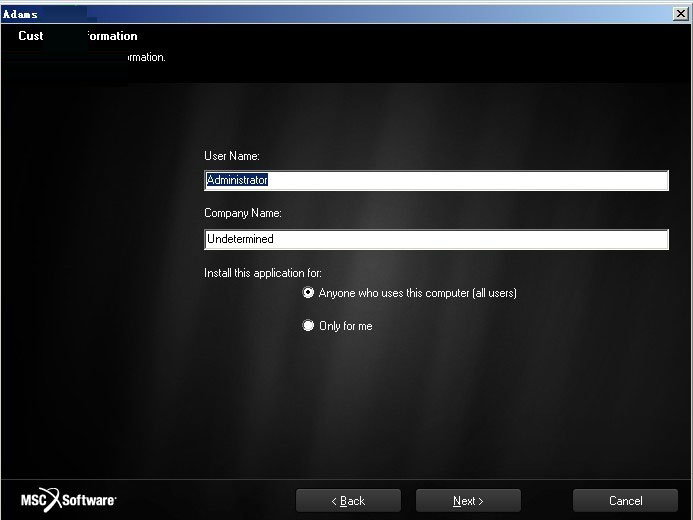The height and width of the screenshot is (520, 693).
Task: Go back with the Back button
Action: pos(348,501)
